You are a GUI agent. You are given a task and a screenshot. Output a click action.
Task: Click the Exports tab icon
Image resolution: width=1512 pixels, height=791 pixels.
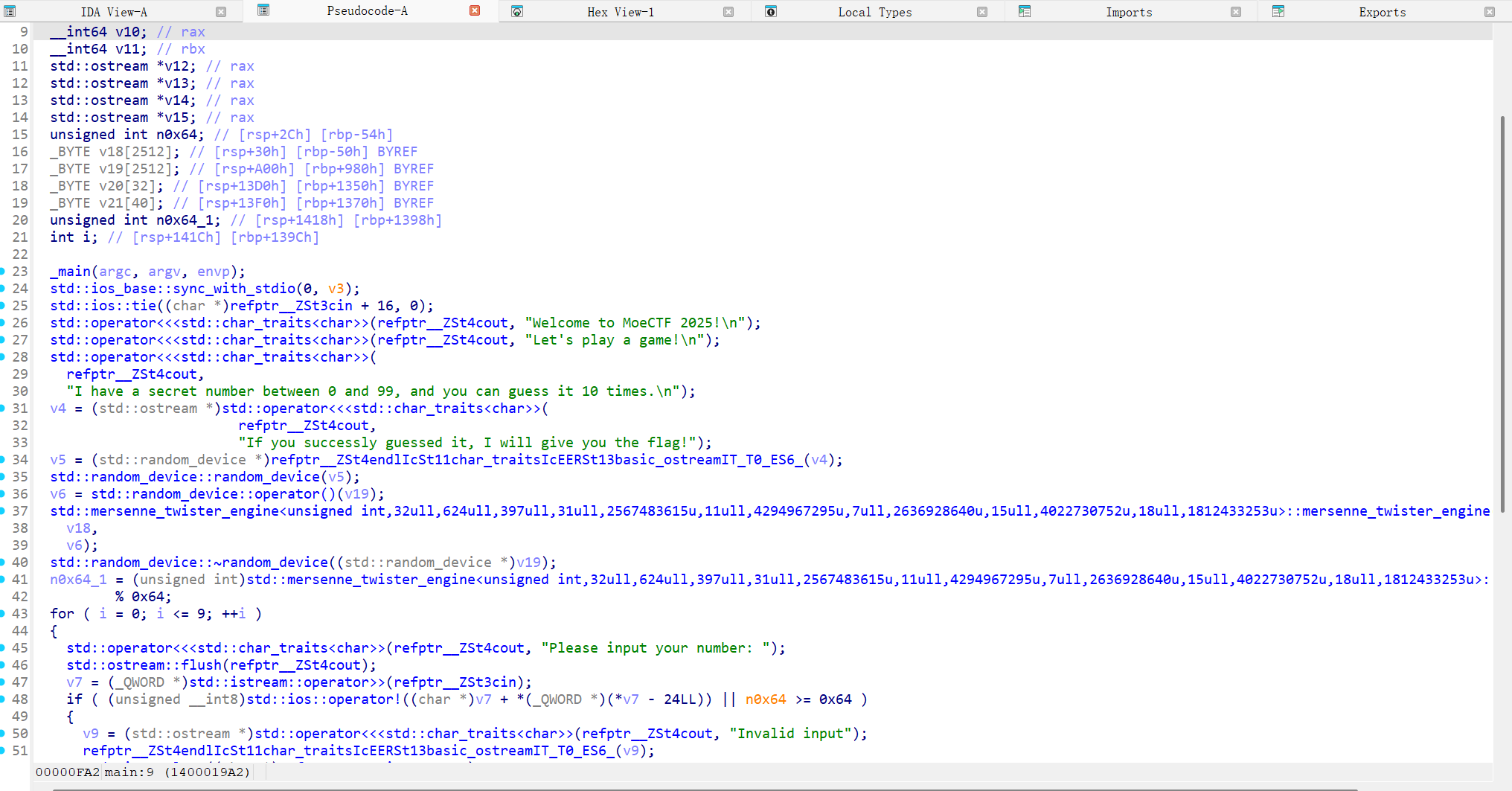coord(1278,12)
